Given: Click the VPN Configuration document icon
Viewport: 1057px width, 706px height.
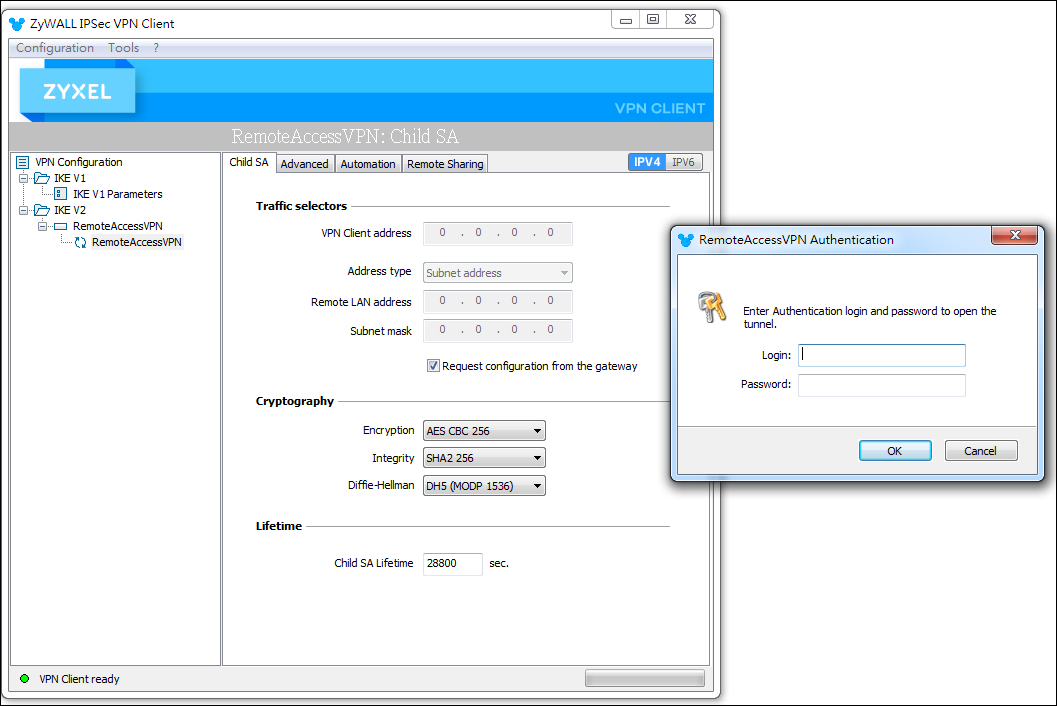Looking at the screenshot, I should pos(22,163).
